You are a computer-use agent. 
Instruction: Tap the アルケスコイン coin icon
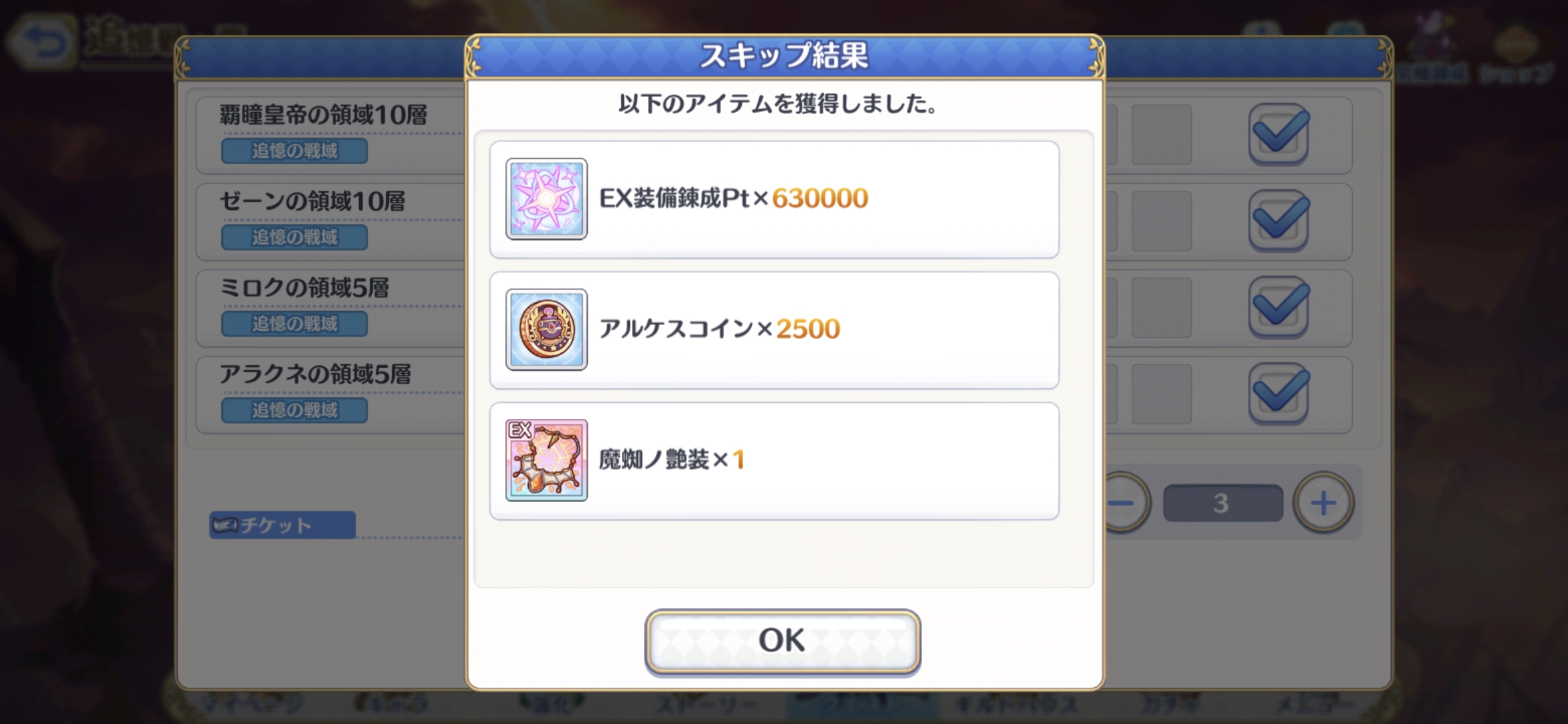pos(546,329)
